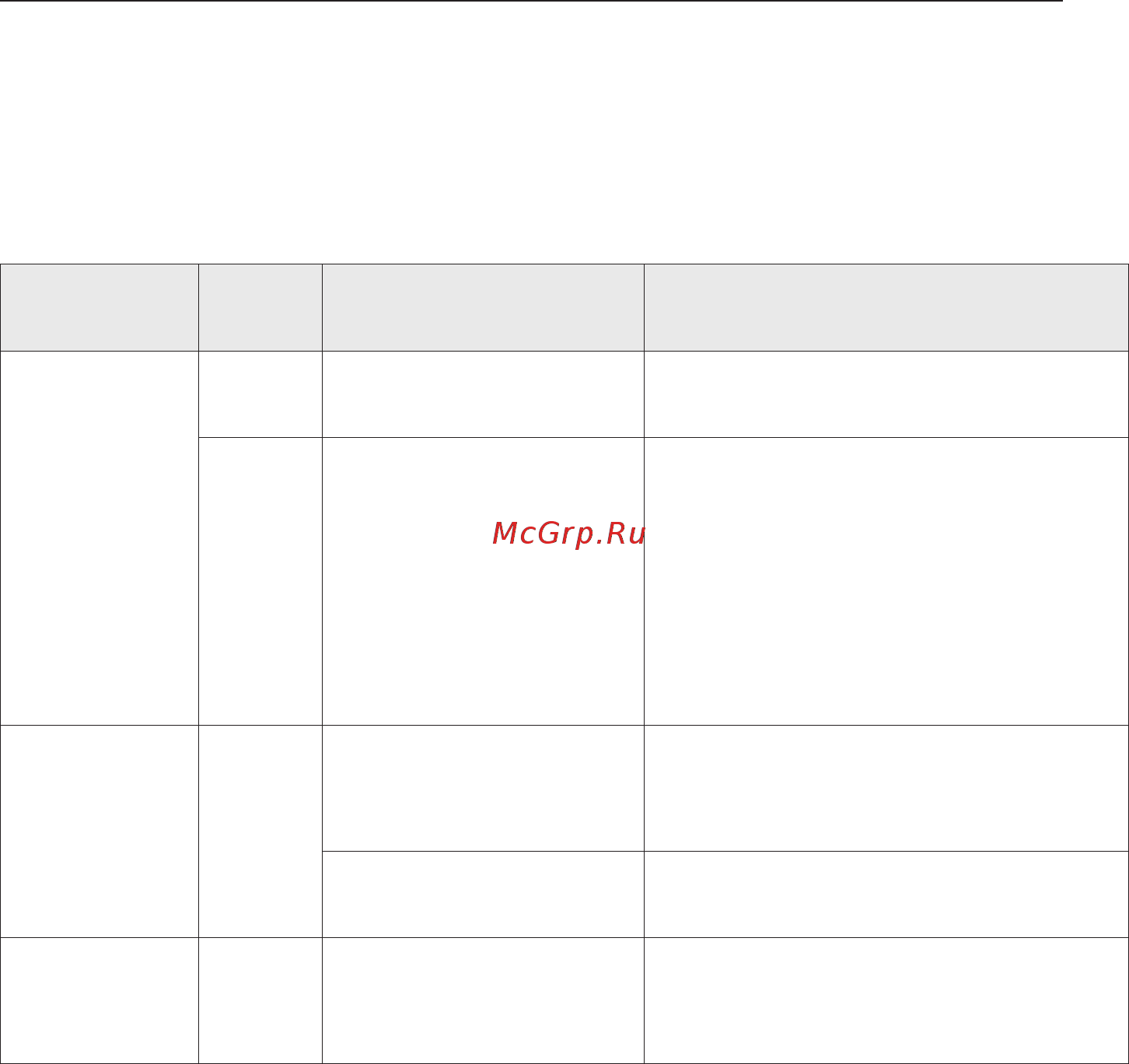
Task: Click the red McGrp.Ru watermark text
Action: (569, 534)
